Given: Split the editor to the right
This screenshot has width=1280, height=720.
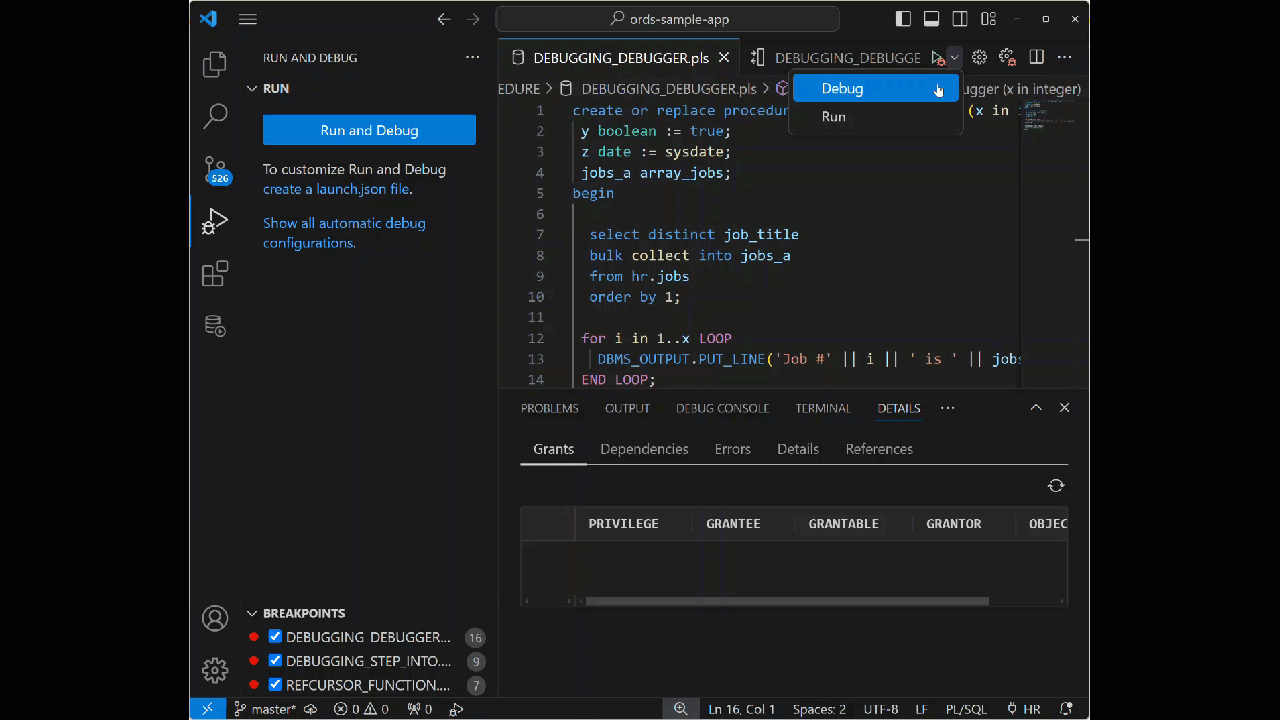Looking at the screenshot, I should pos(1037,58).
